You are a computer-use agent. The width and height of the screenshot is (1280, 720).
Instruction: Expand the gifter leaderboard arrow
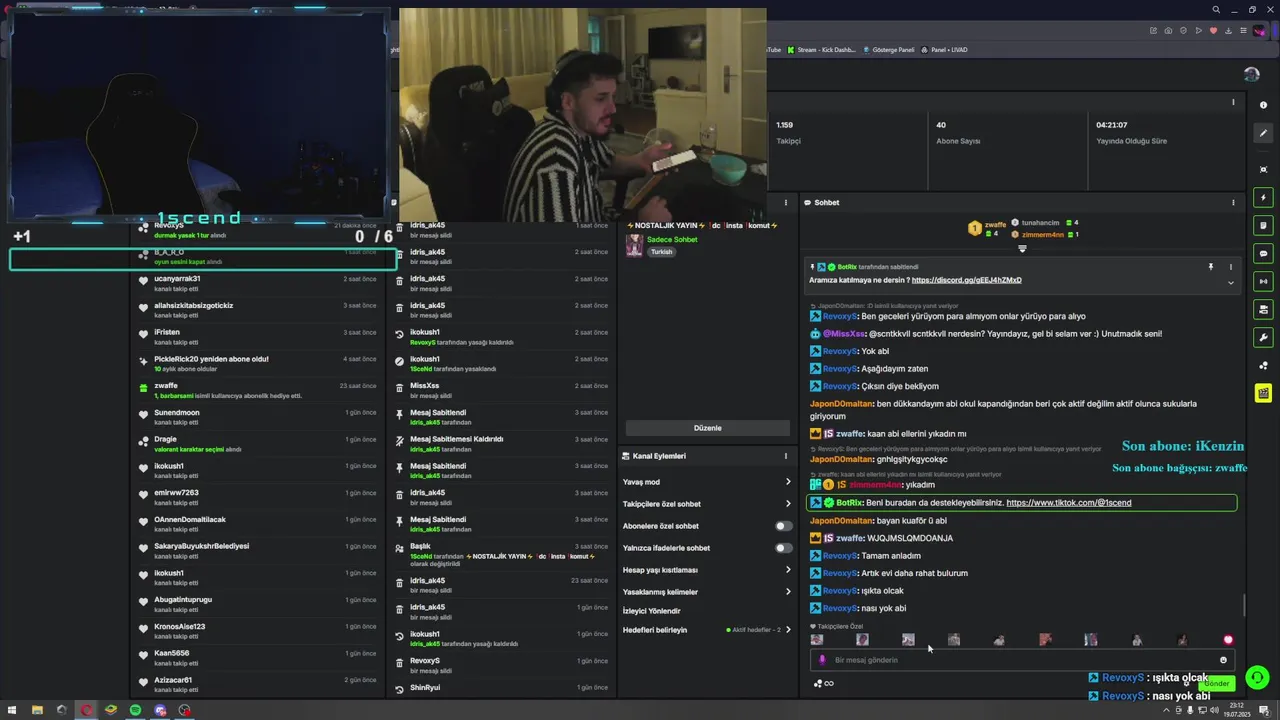pyautogui.click(x=1022, y=248)
